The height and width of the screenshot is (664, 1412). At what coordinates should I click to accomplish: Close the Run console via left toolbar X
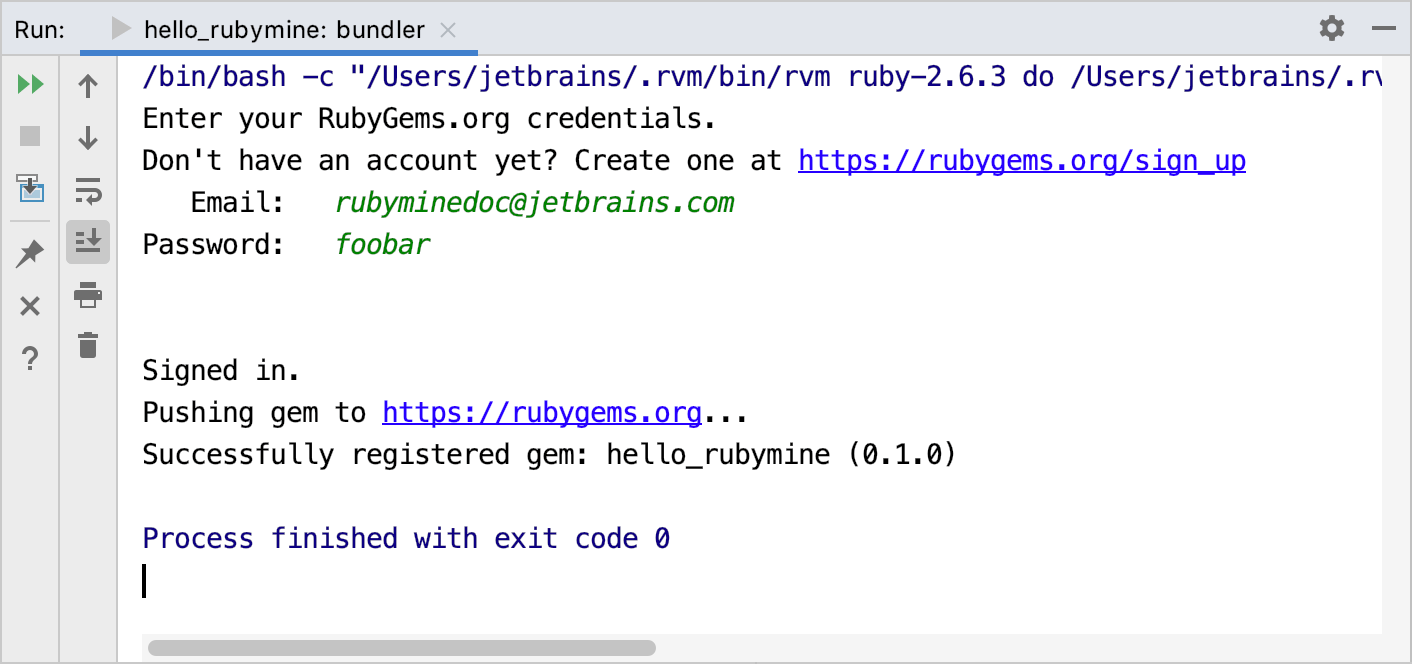(x=30, y=306)
